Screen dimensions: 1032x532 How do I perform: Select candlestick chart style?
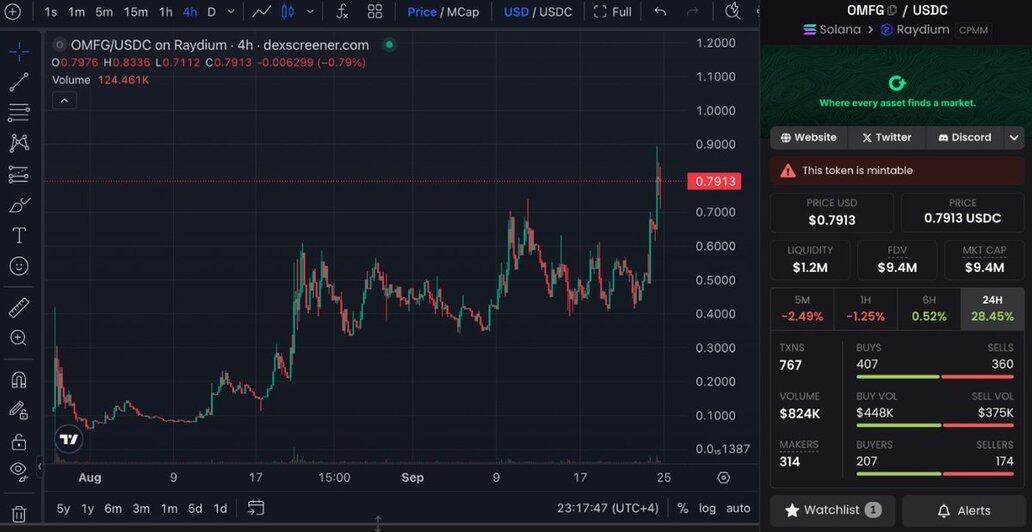(288, 12)
